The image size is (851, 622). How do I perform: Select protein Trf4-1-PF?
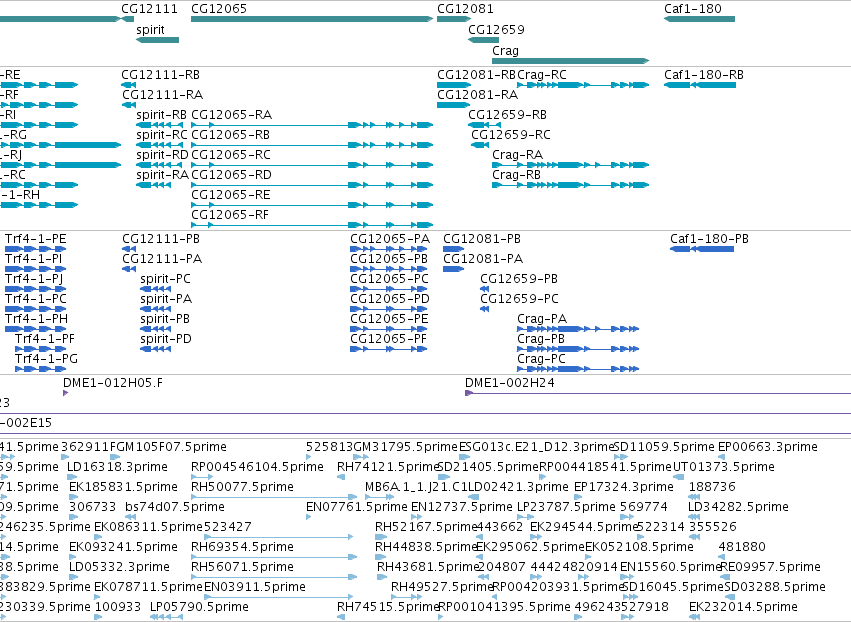(40, 349)
